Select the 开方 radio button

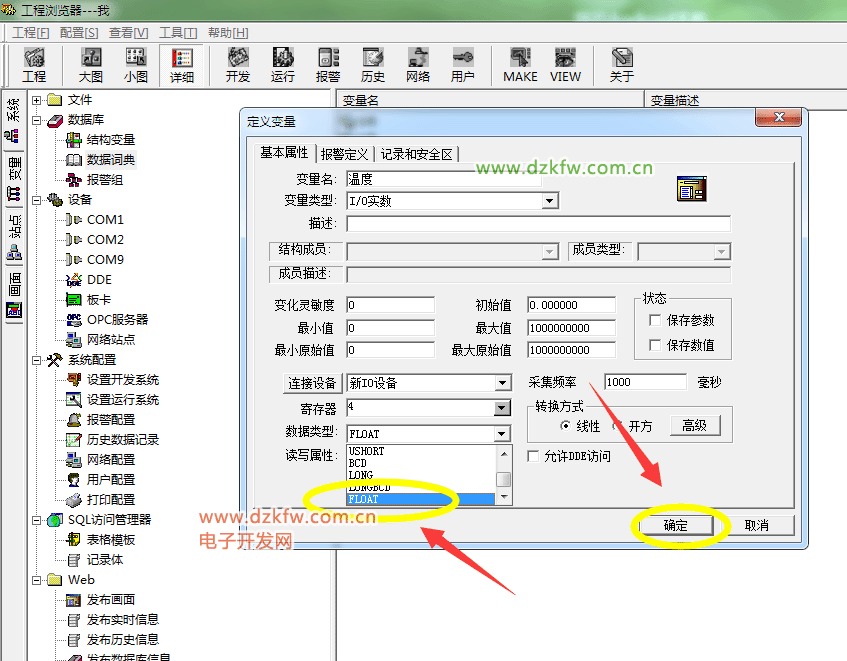[619, 426]
